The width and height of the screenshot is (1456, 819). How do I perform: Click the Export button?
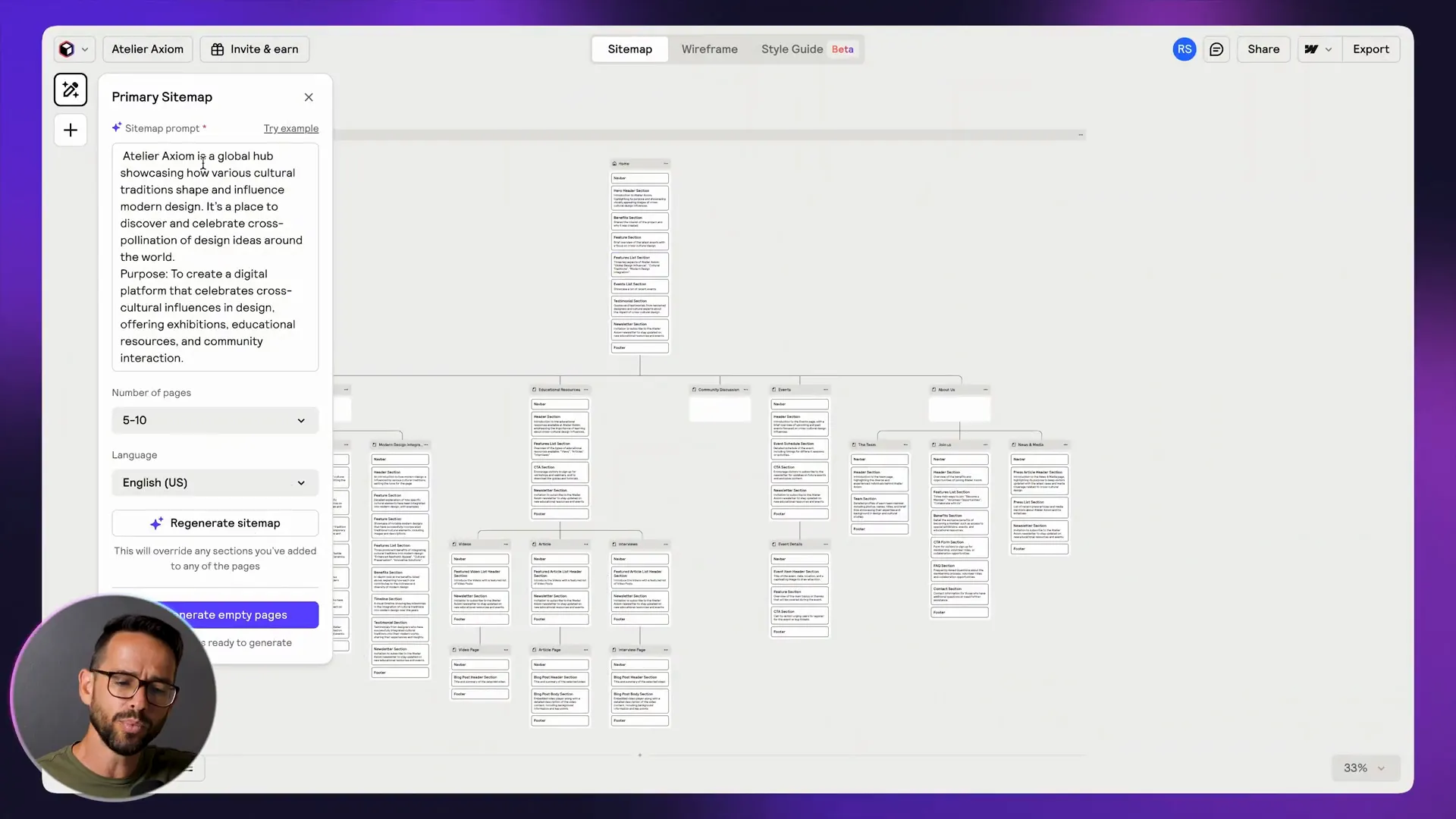point(1370,49)
